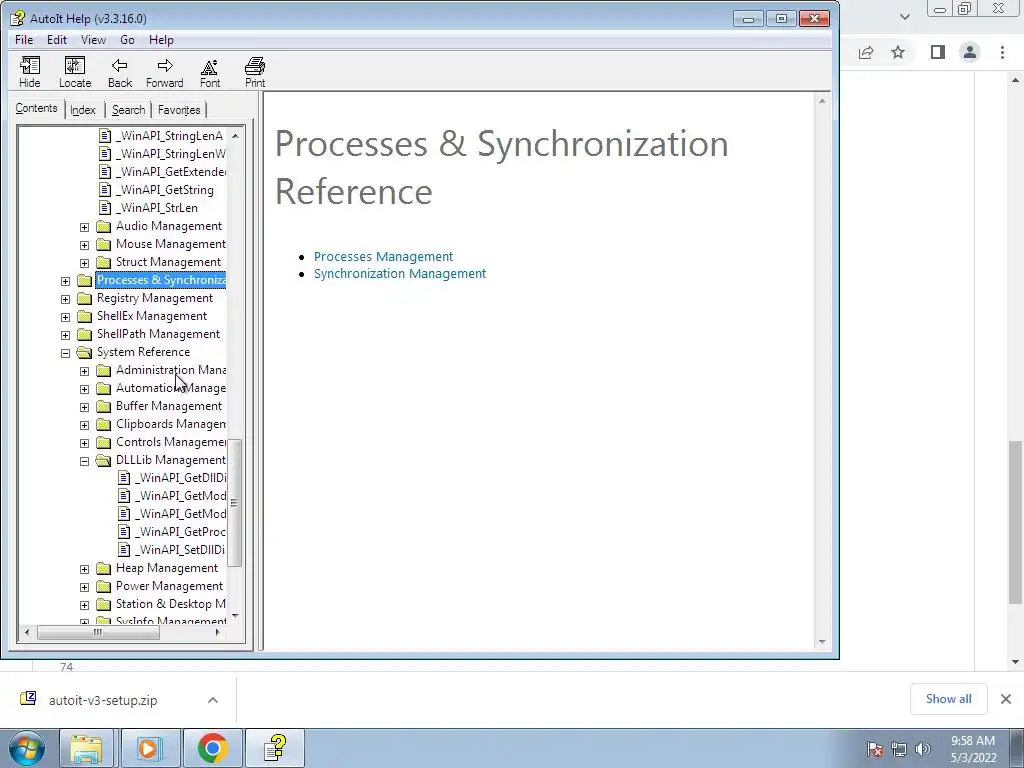
Task: Expand the Heap Management folder
Action: pos(84,569)
